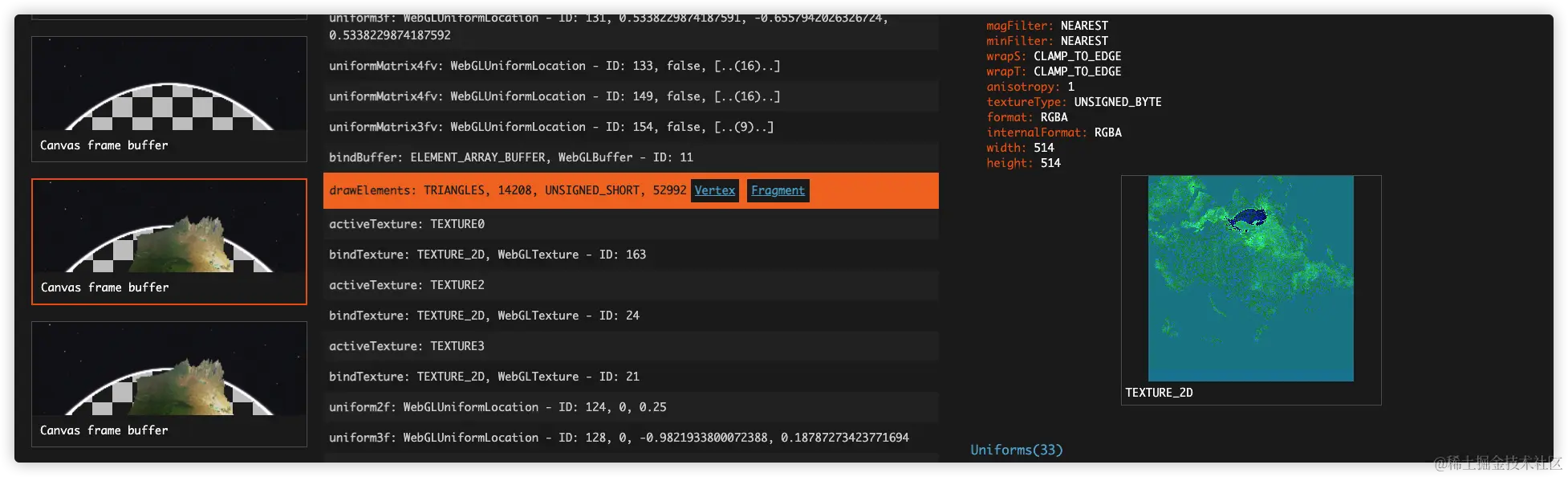Image resolution: width=1568 pixels, height=477 pixels.
Task: Click the anisotropy: 1 property
Action: click(1030, 87)
